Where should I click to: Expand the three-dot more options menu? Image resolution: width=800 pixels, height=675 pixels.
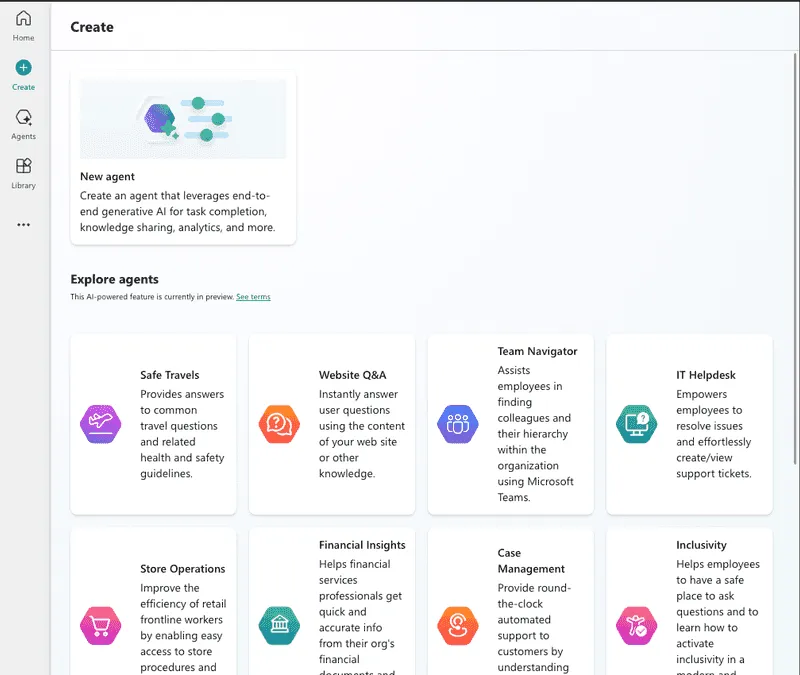[x=23, y=224]
